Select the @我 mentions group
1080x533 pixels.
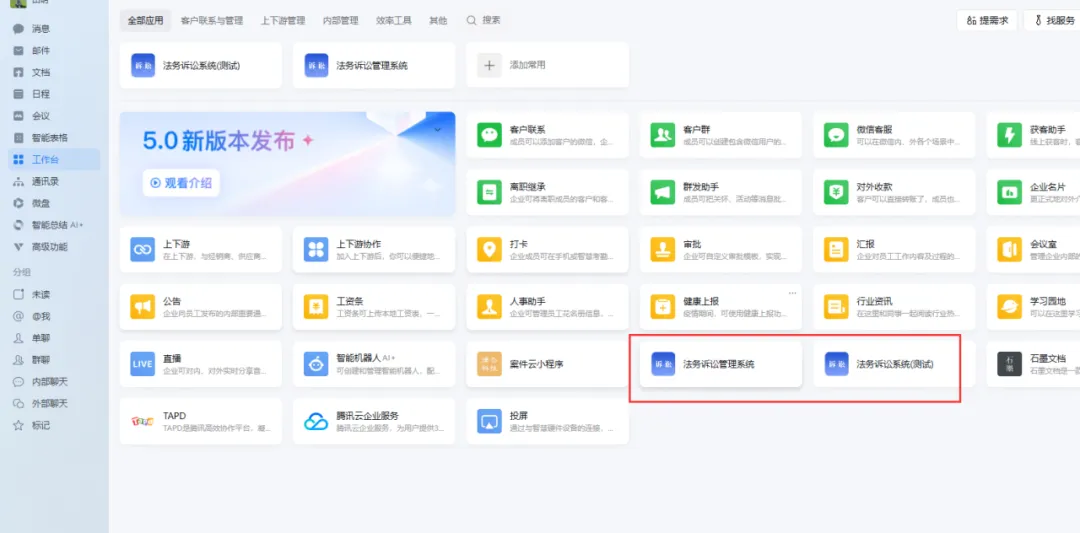(x=32, y=316)
